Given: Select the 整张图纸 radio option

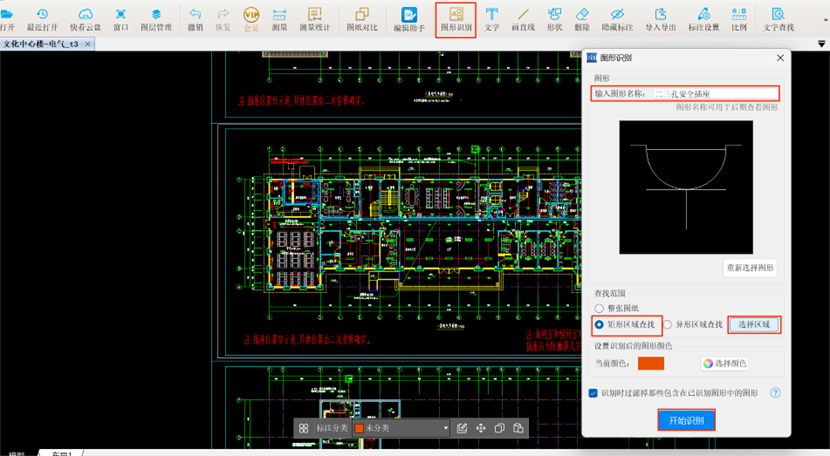Looking at the screenshot, I should (600, 309).
